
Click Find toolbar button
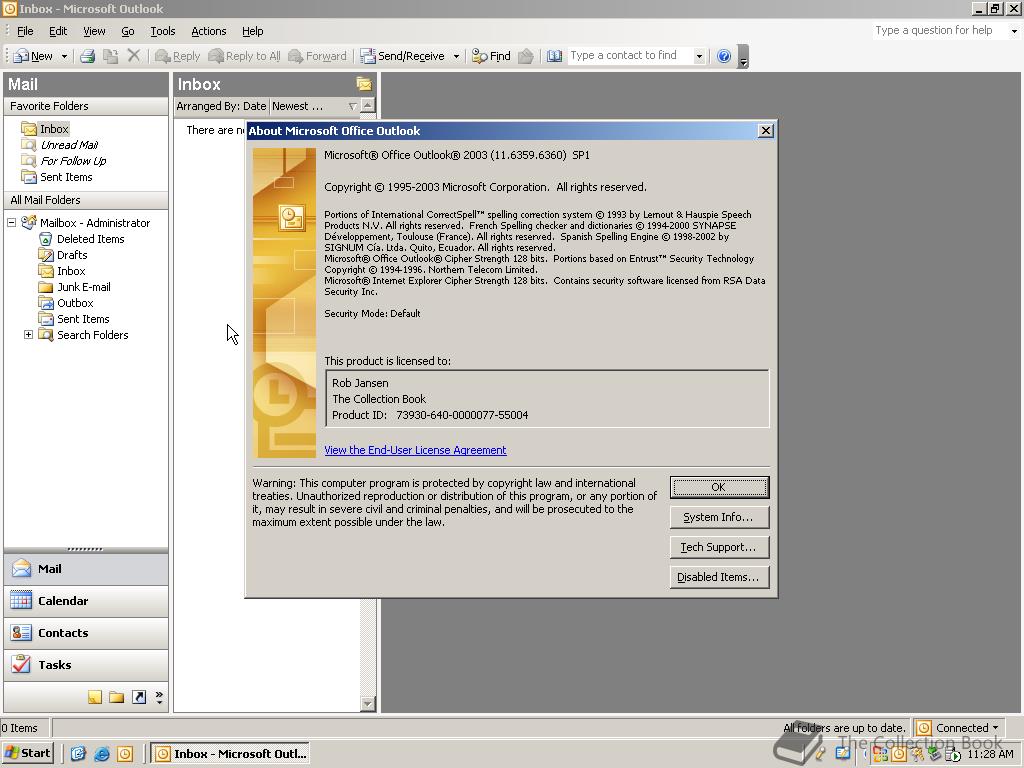coord(491,56)
